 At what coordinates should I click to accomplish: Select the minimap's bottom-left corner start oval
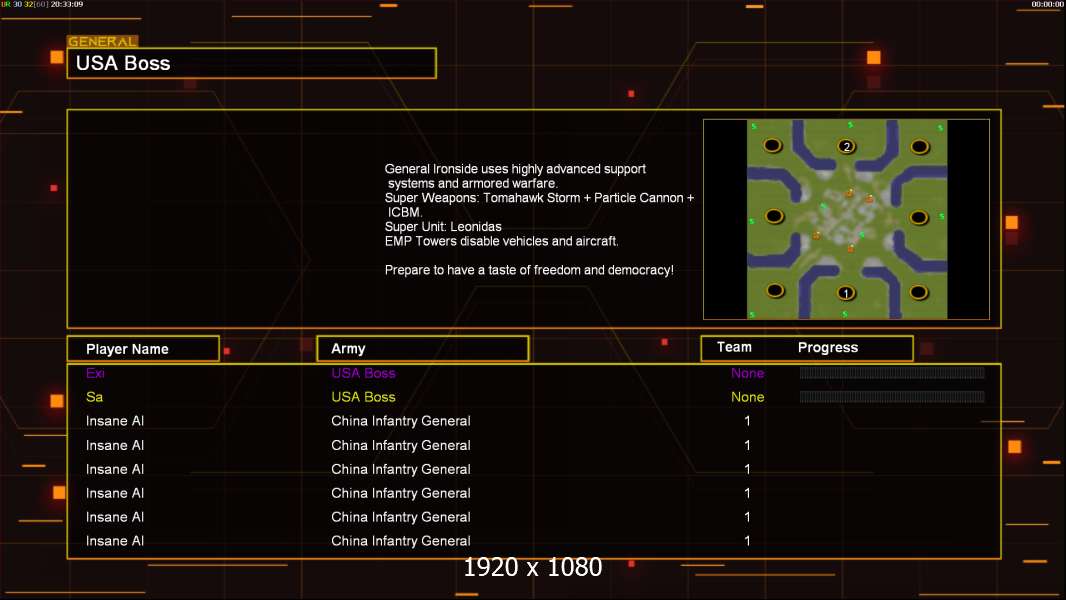point(775,291)
